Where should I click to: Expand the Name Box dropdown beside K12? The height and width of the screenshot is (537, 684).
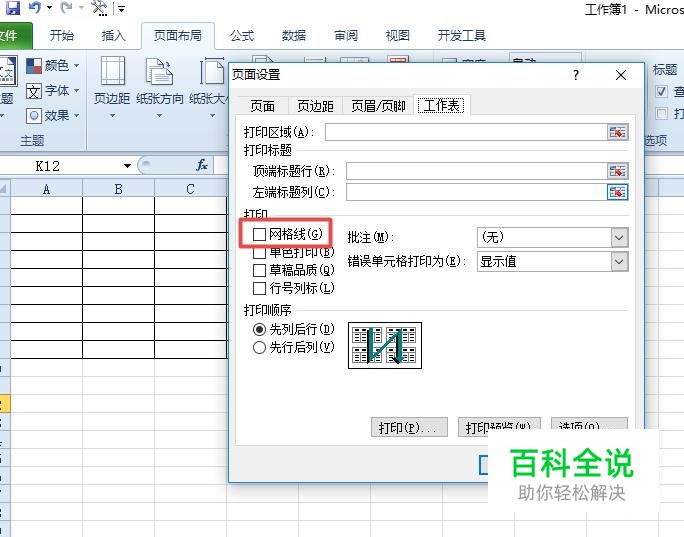pyautogui.click(x=127, y=166)
